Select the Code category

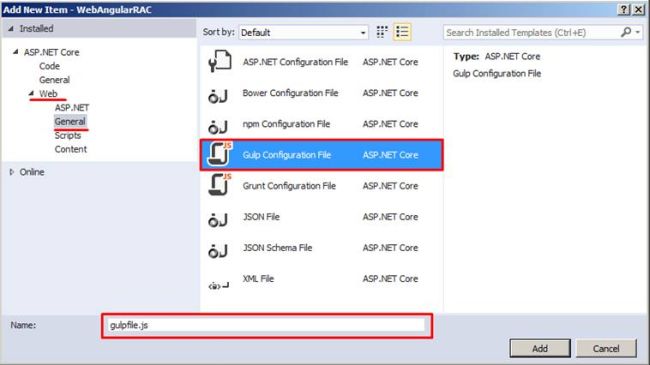(x=49, y=66)
